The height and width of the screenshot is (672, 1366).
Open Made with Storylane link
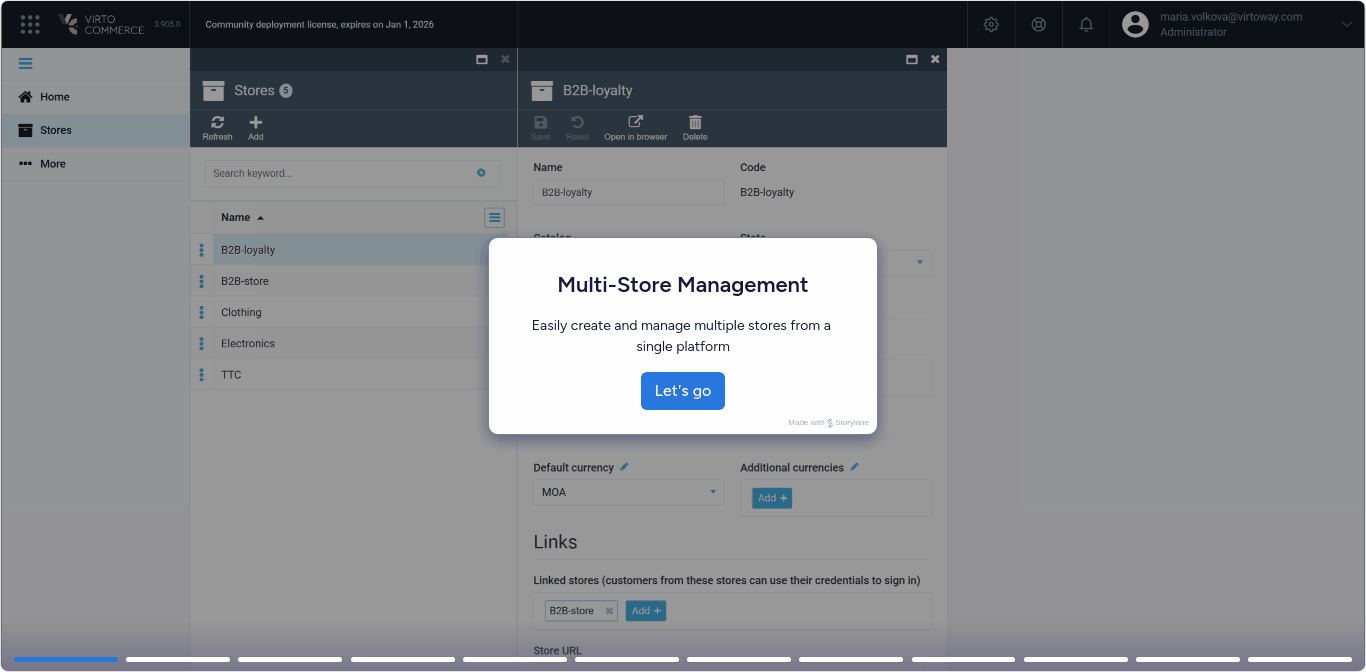click(x=828, y=423)
